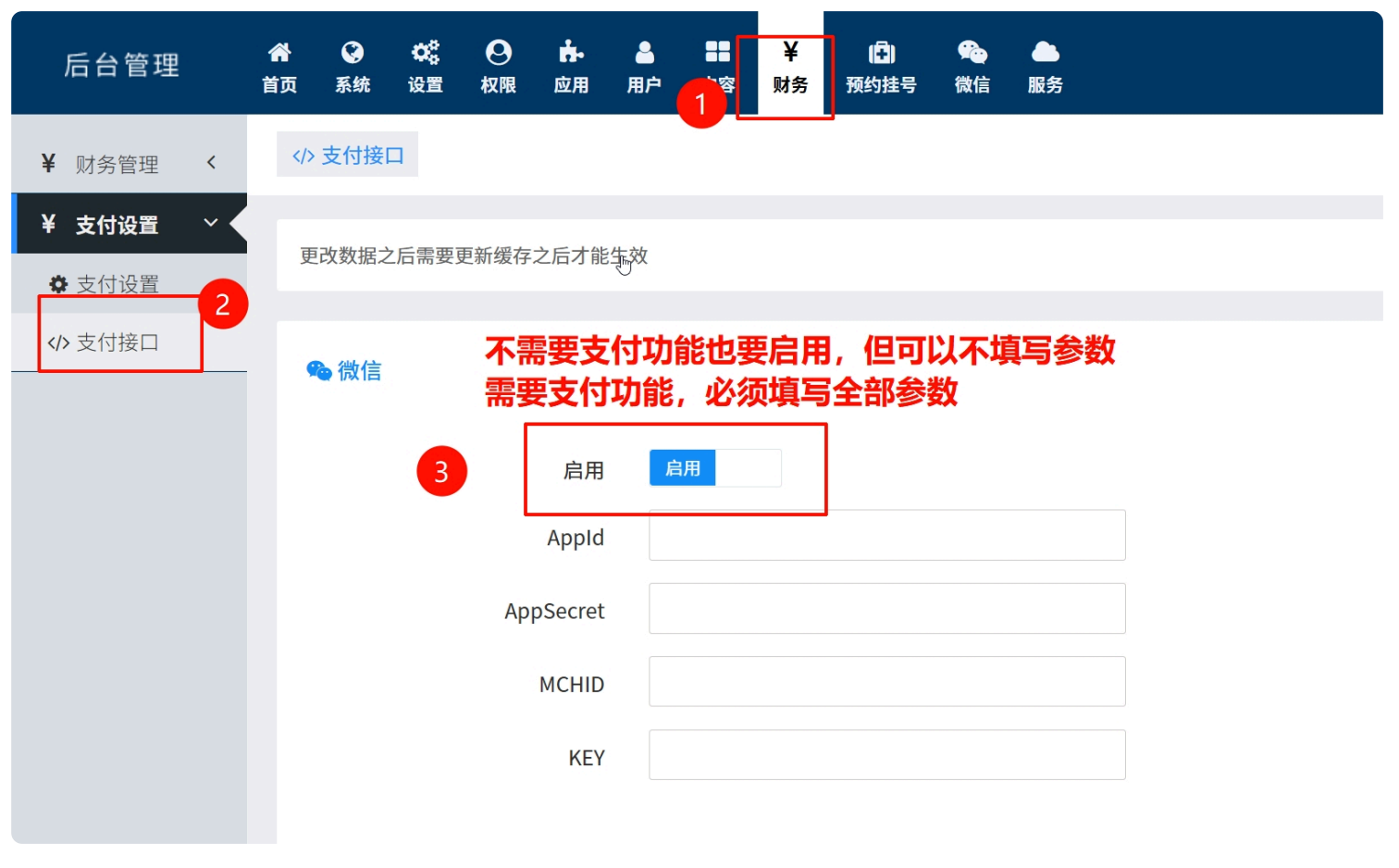Open the 权限 user-circle icon
Screen dimensions: 1399x868
tap(498, 53)
